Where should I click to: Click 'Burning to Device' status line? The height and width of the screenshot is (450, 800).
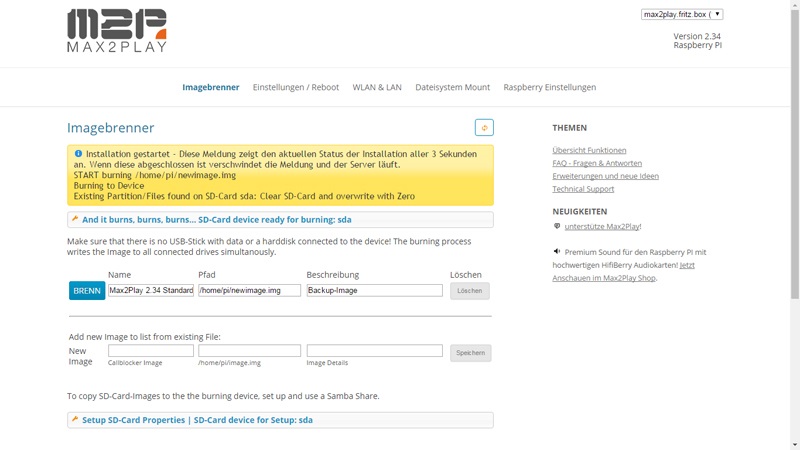click(x=109, y=186)
